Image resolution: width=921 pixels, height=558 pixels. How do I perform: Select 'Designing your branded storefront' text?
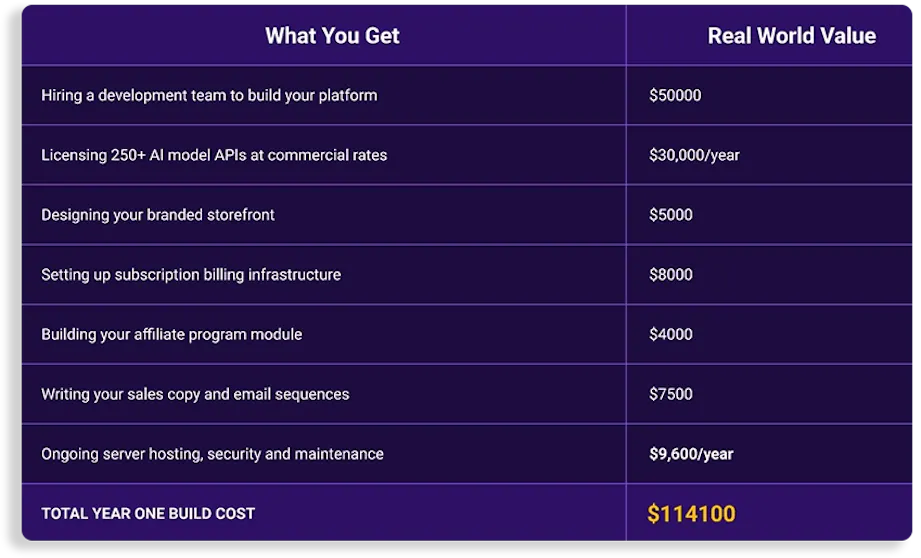point(158,215)
